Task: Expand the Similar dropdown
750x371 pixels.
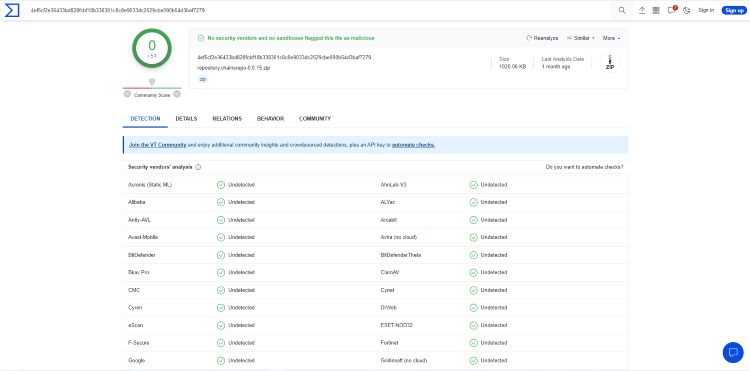Action: [x=581, y=38]
